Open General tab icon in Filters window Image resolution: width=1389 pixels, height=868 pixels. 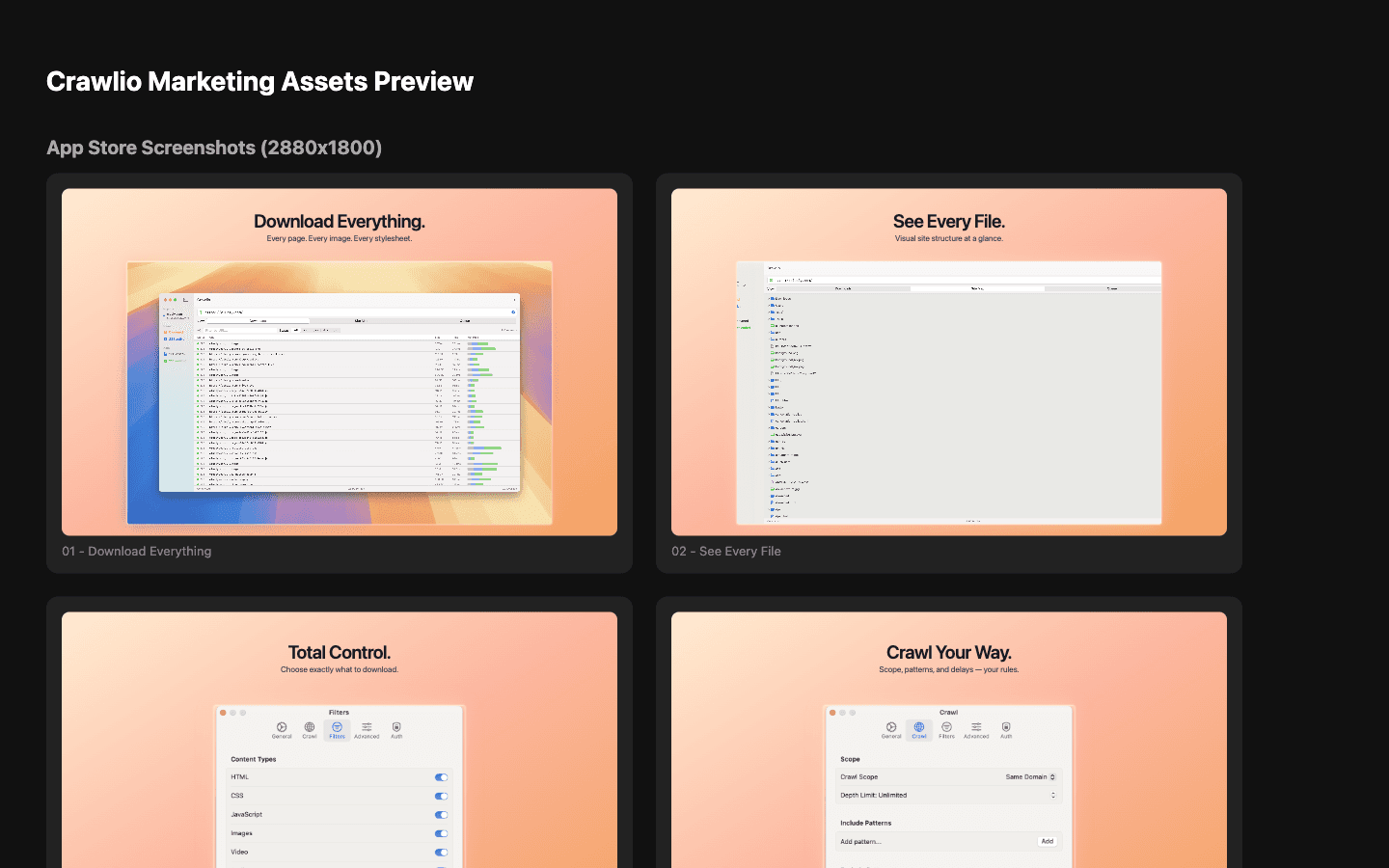(282, 730)
